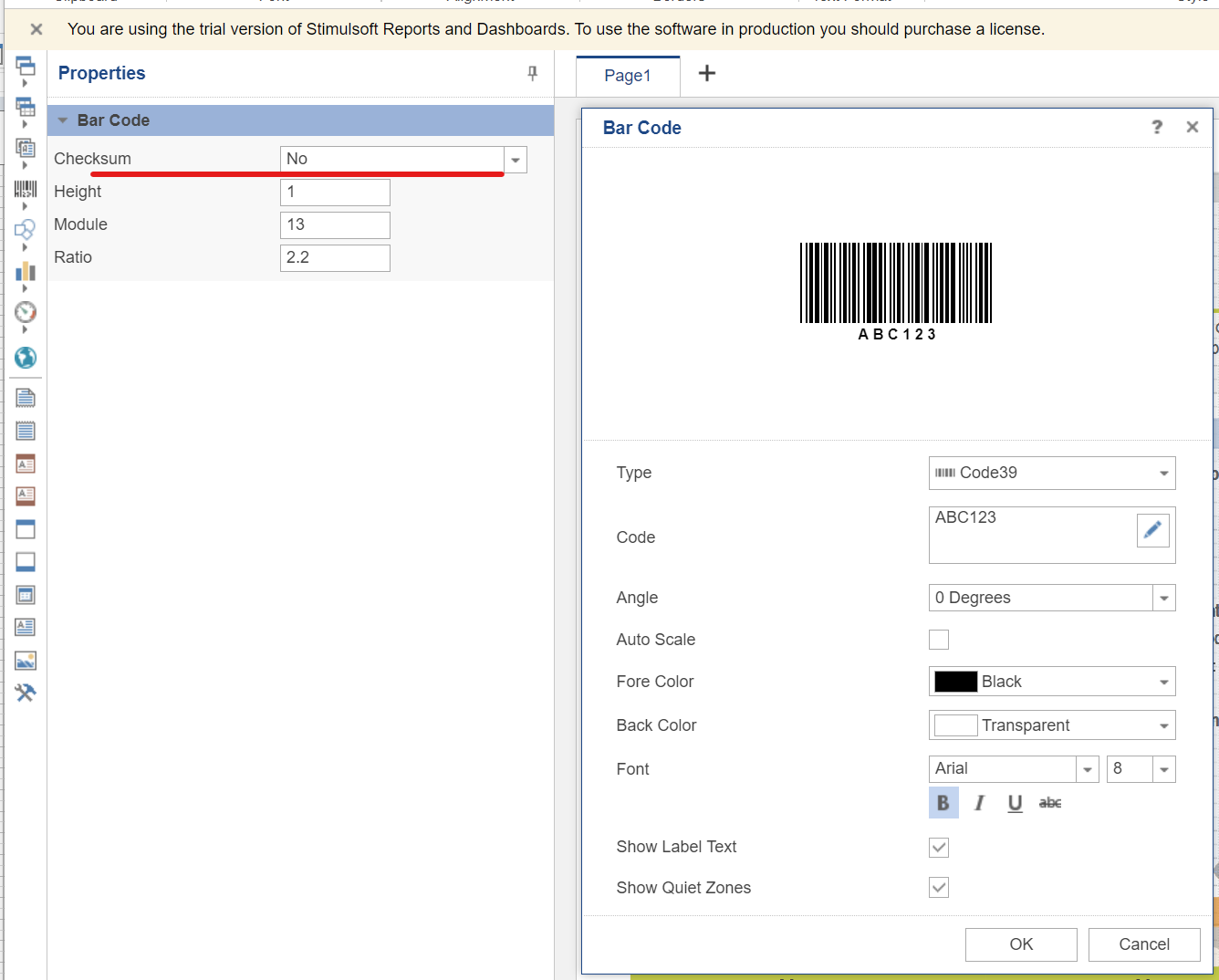The width and height of the screenshot is (1219, 980).
Task: Open the barcode Type dropdown
Action: point(1163,473)
